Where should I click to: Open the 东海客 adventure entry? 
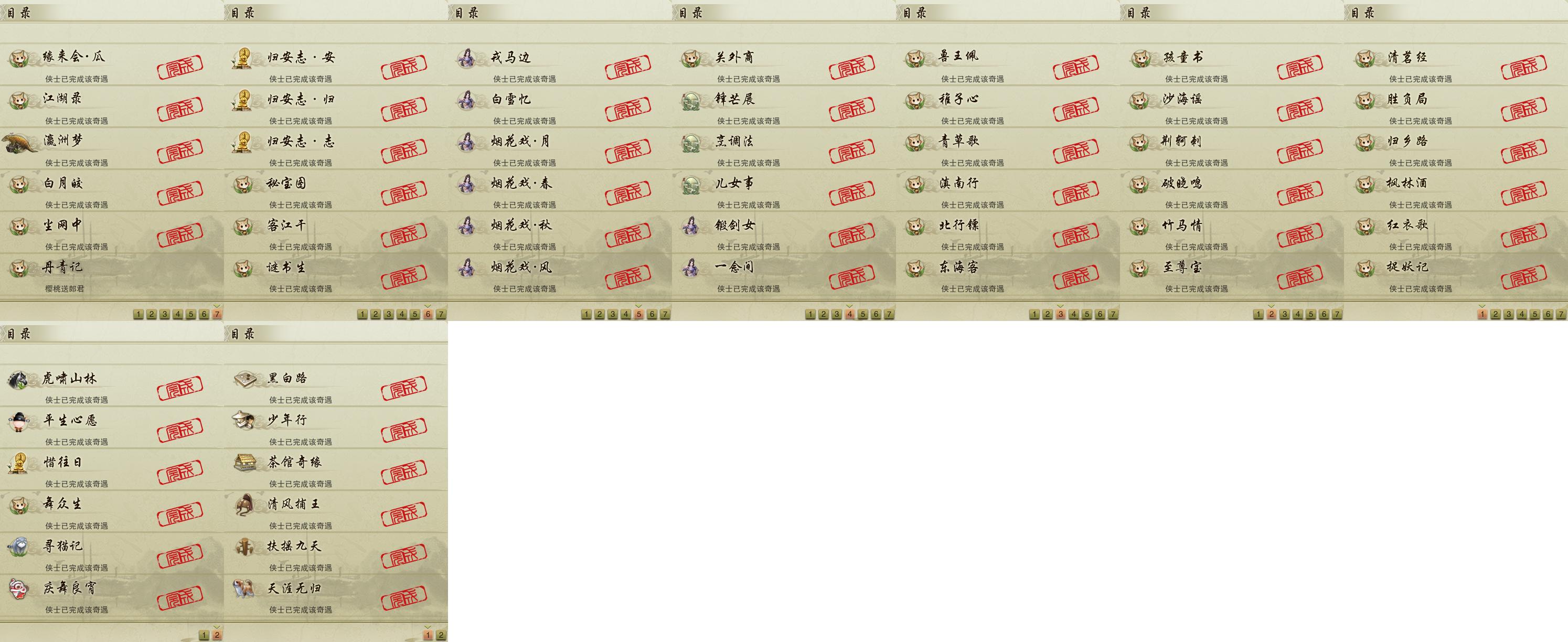(x=1007, y=275)
